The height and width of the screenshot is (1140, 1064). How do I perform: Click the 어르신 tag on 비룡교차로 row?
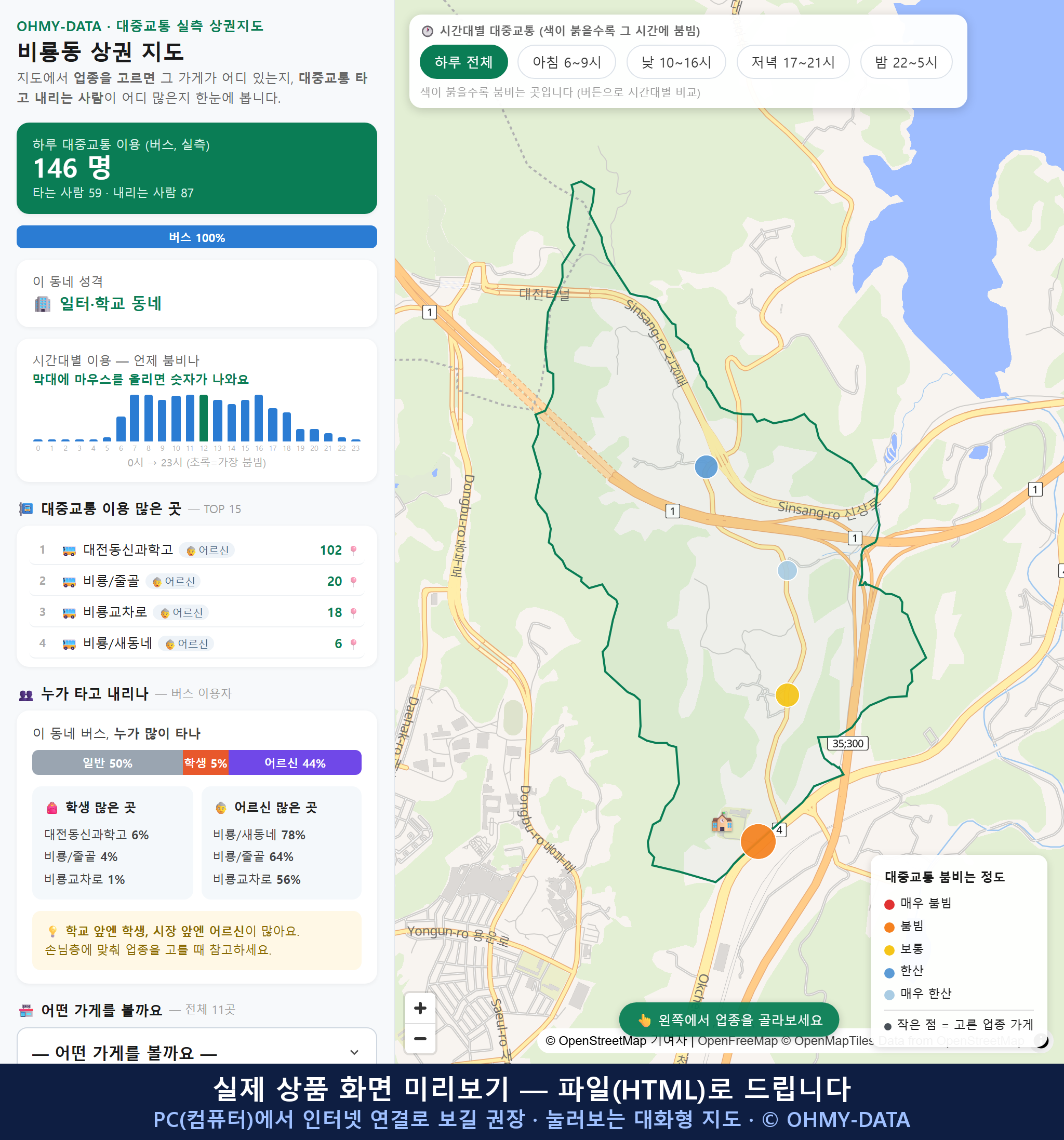coord(181,612)
